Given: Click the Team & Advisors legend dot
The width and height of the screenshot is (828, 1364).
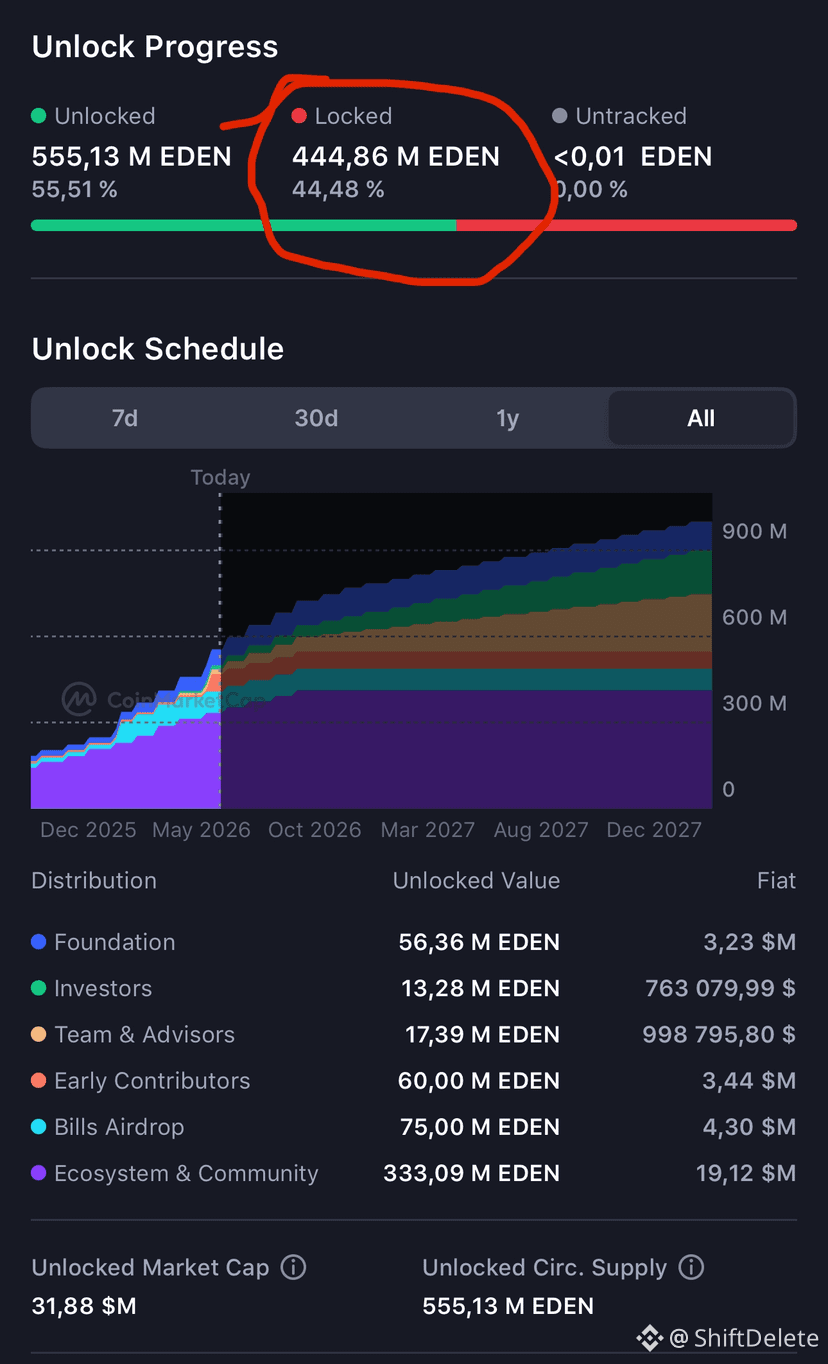Looking at the screenshot, I should (39, 1034).
